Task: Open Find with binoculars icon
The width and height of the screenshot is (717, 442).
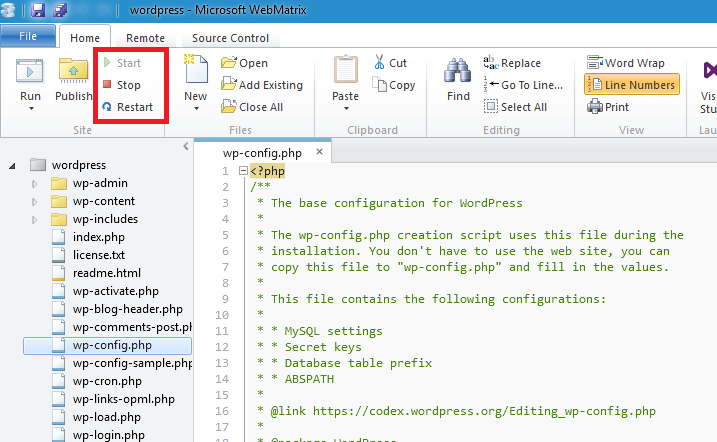Action: (x=458, y=71)
